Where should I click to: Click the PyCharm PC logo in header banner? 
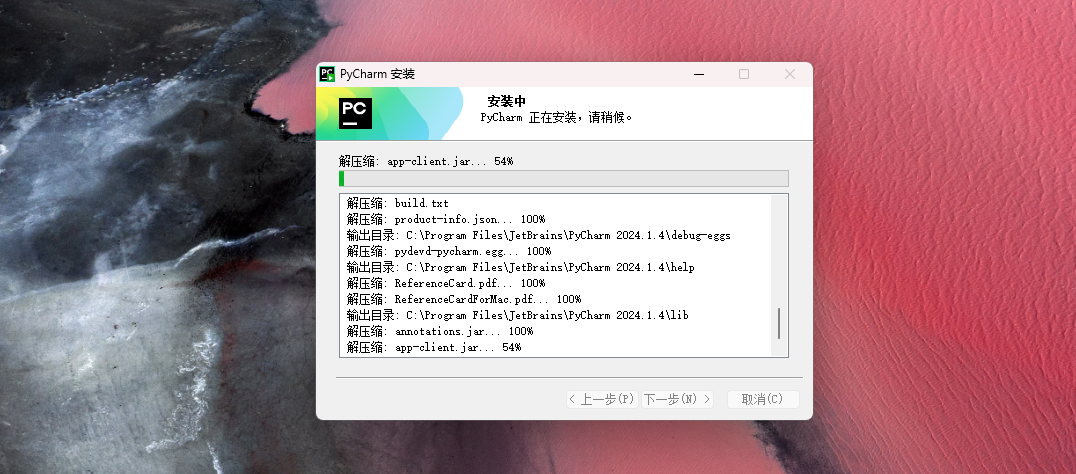click(x=355, y=113)
